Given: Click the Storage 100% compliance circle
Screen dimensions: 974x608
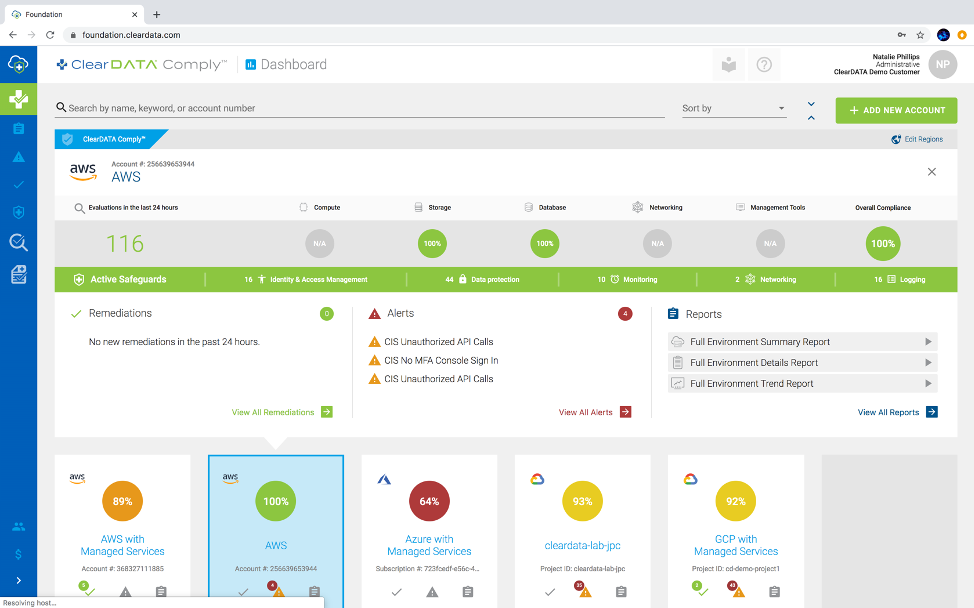Looking at the screenshot, I should click(x=432, y=243).
